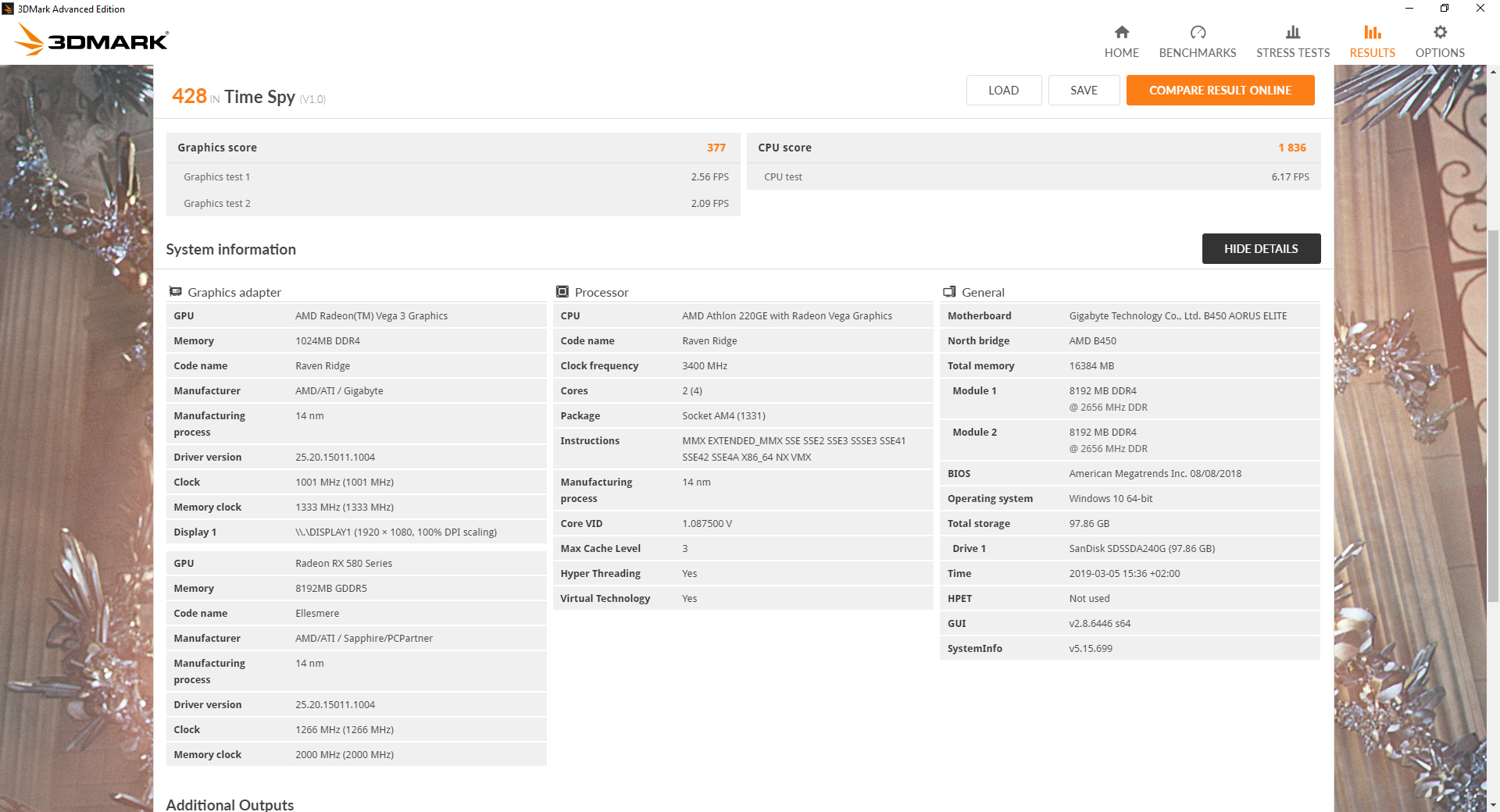Click the Display 1 resolution value
Viewport: 1500px width, 812px height.
click(x=396, y=532)
